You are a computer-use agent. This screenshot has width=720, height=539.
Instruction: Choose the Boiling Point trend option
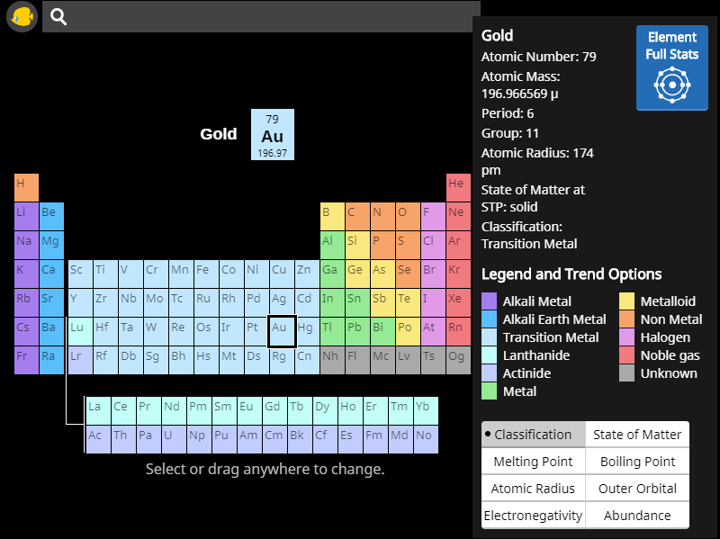coord(637,461)
